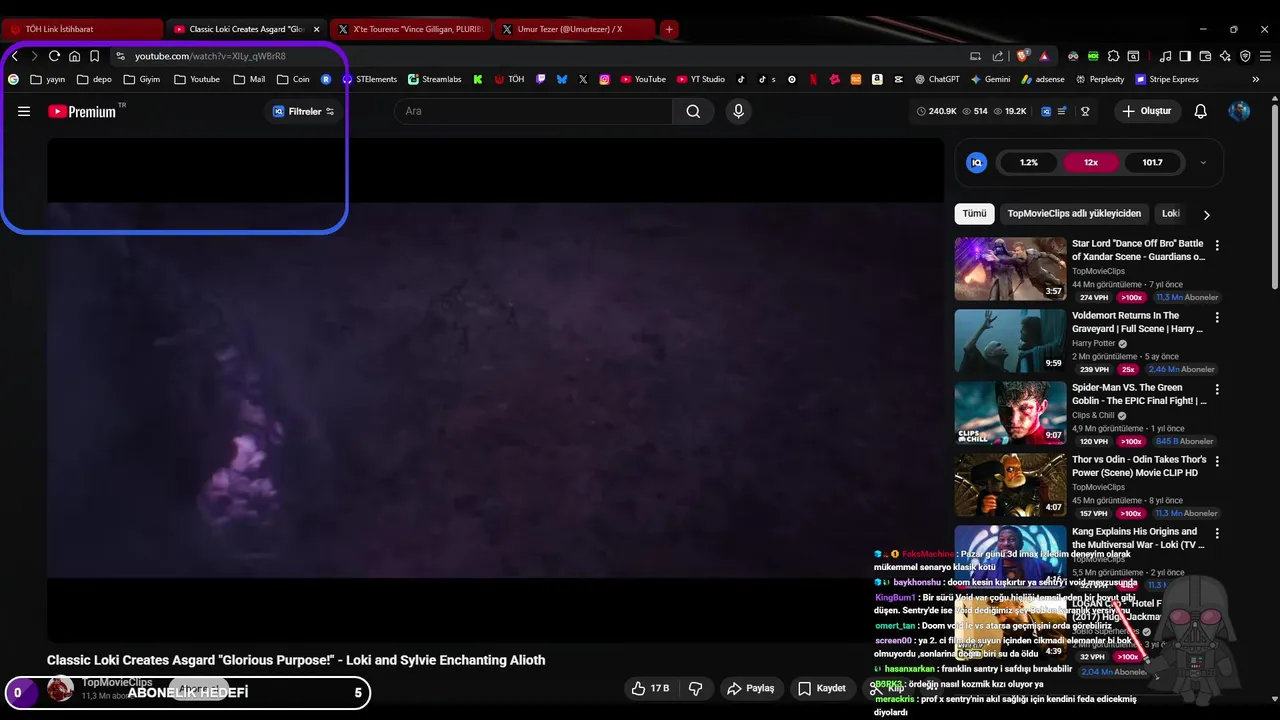Screen dimensions: 1280x720
Task: Click the Kaydet save button
Action: tap(821, 688)
